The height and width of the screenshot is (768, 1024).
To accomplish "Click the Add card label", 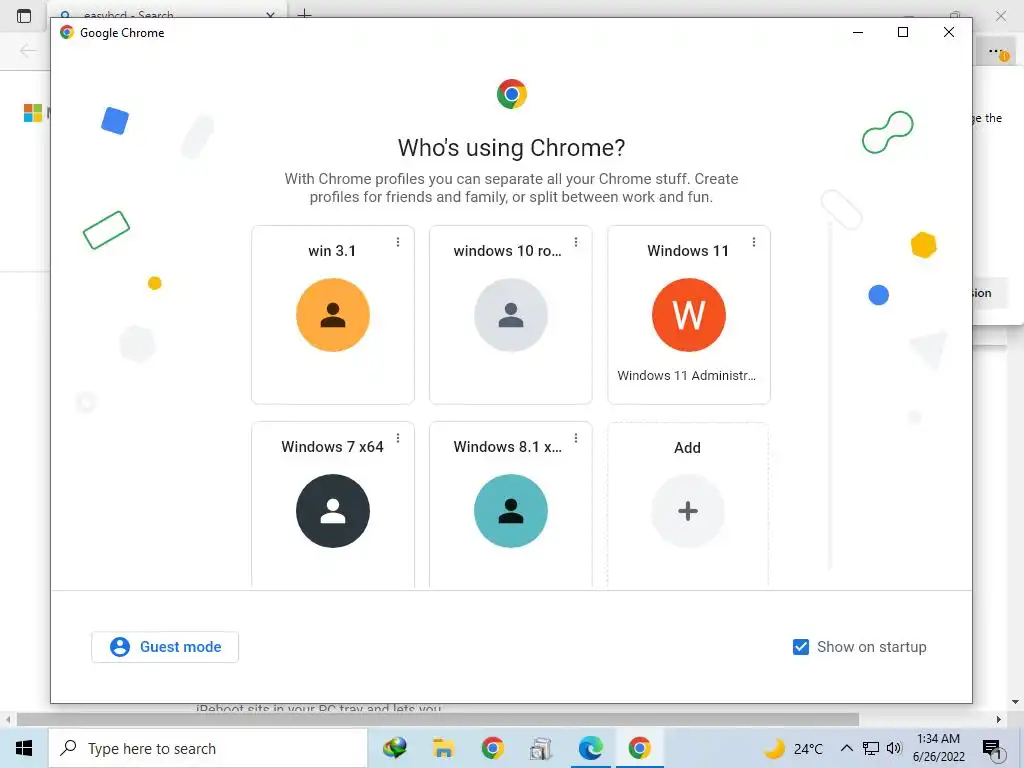I will 687,447.
